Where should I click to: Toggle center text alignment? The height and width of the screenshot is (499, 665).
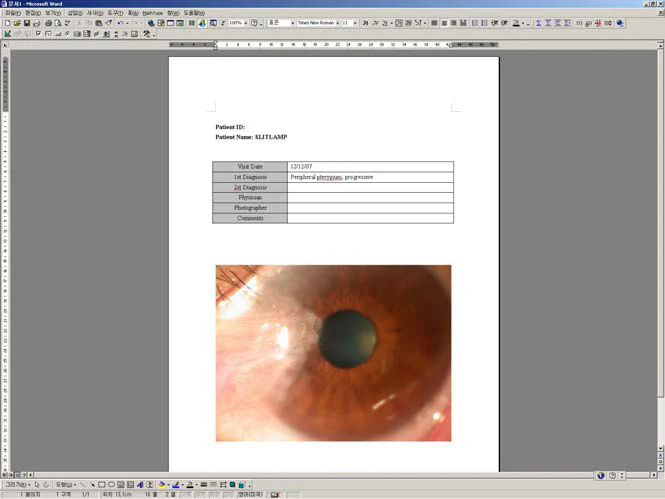[x=443, y=22]
